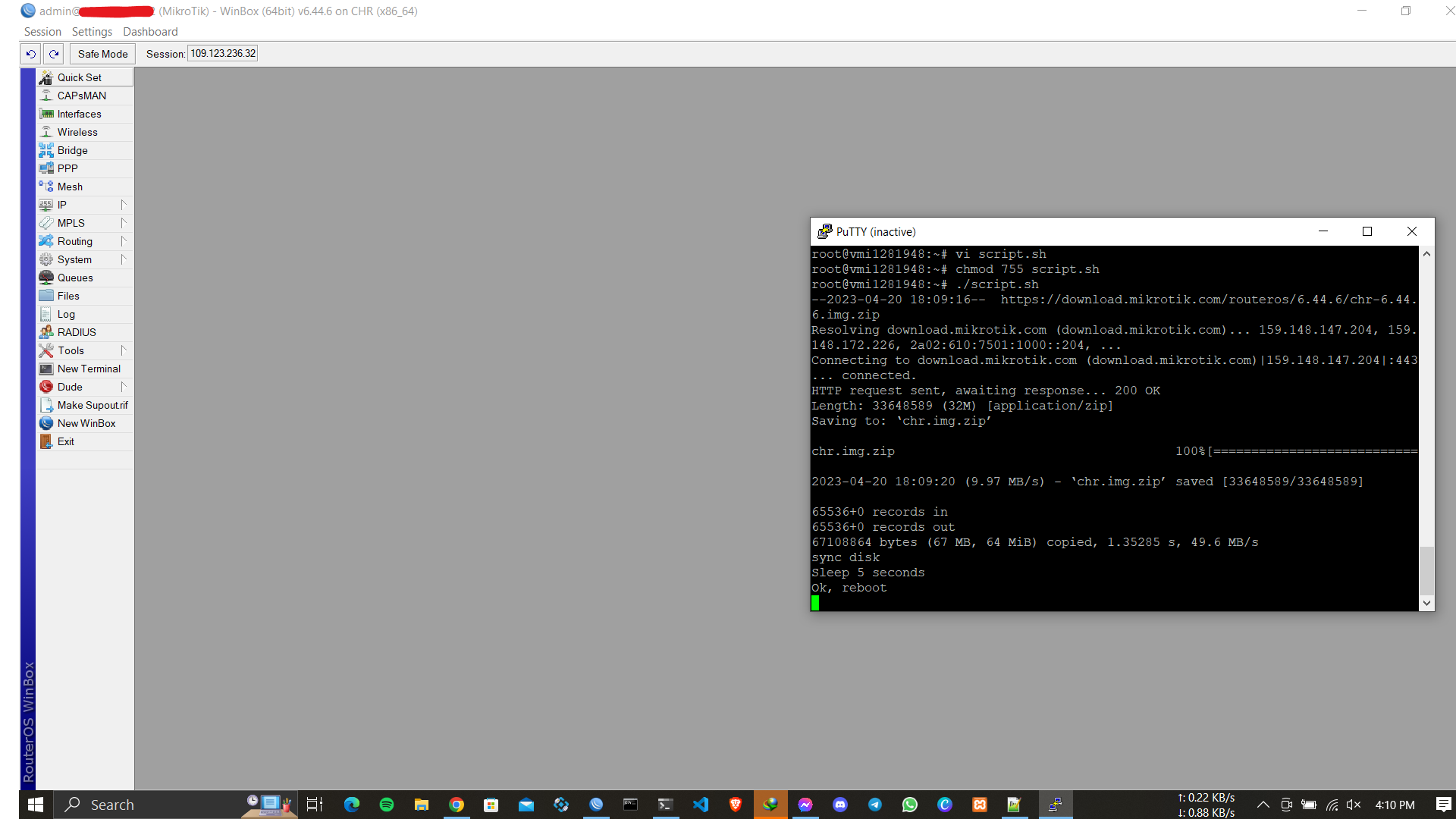Open Chrome from the Windows taskbar
The image size is (1456, 819).
tap(457, 805)
